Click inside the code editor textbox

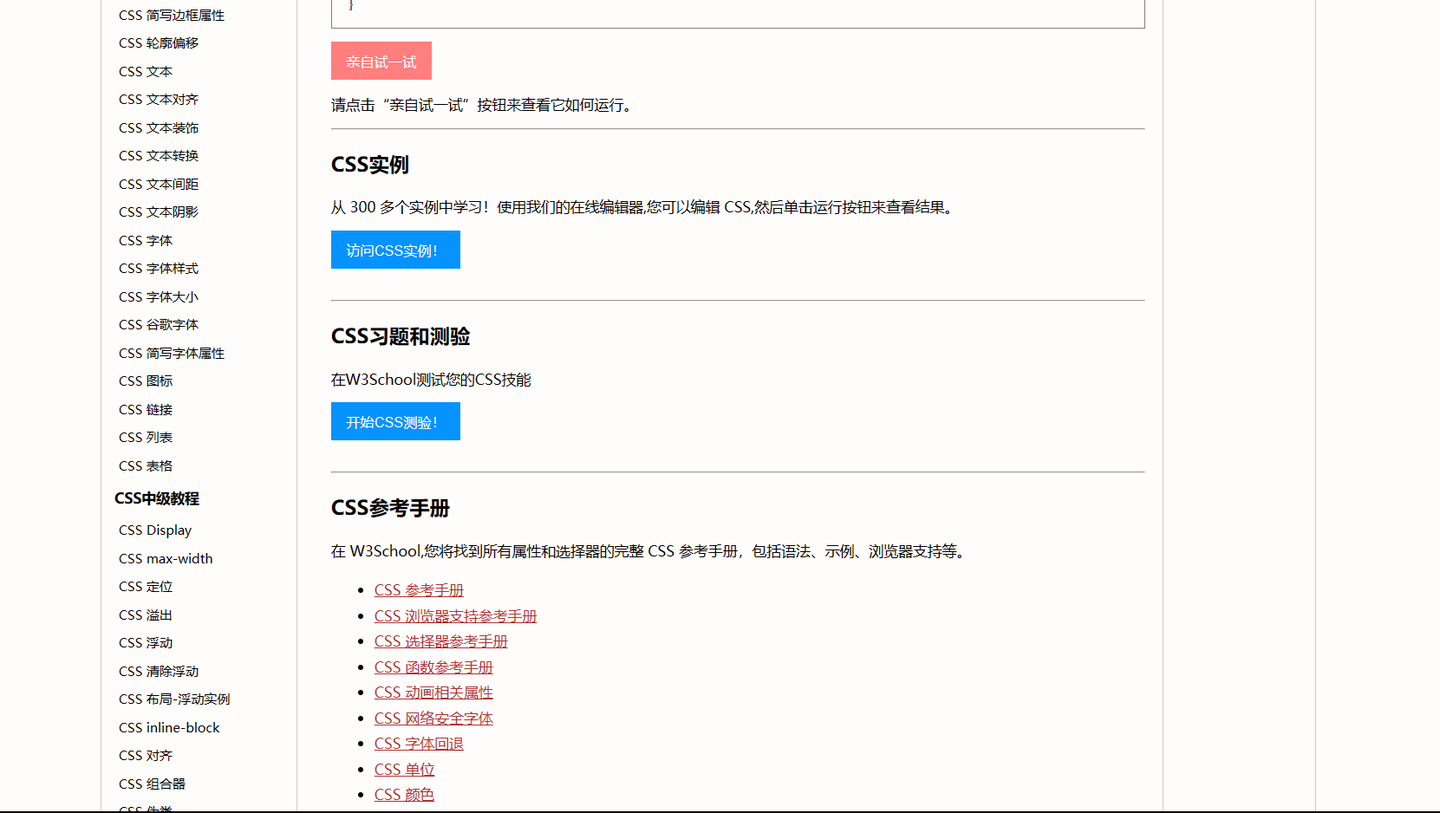coord(737,10)
